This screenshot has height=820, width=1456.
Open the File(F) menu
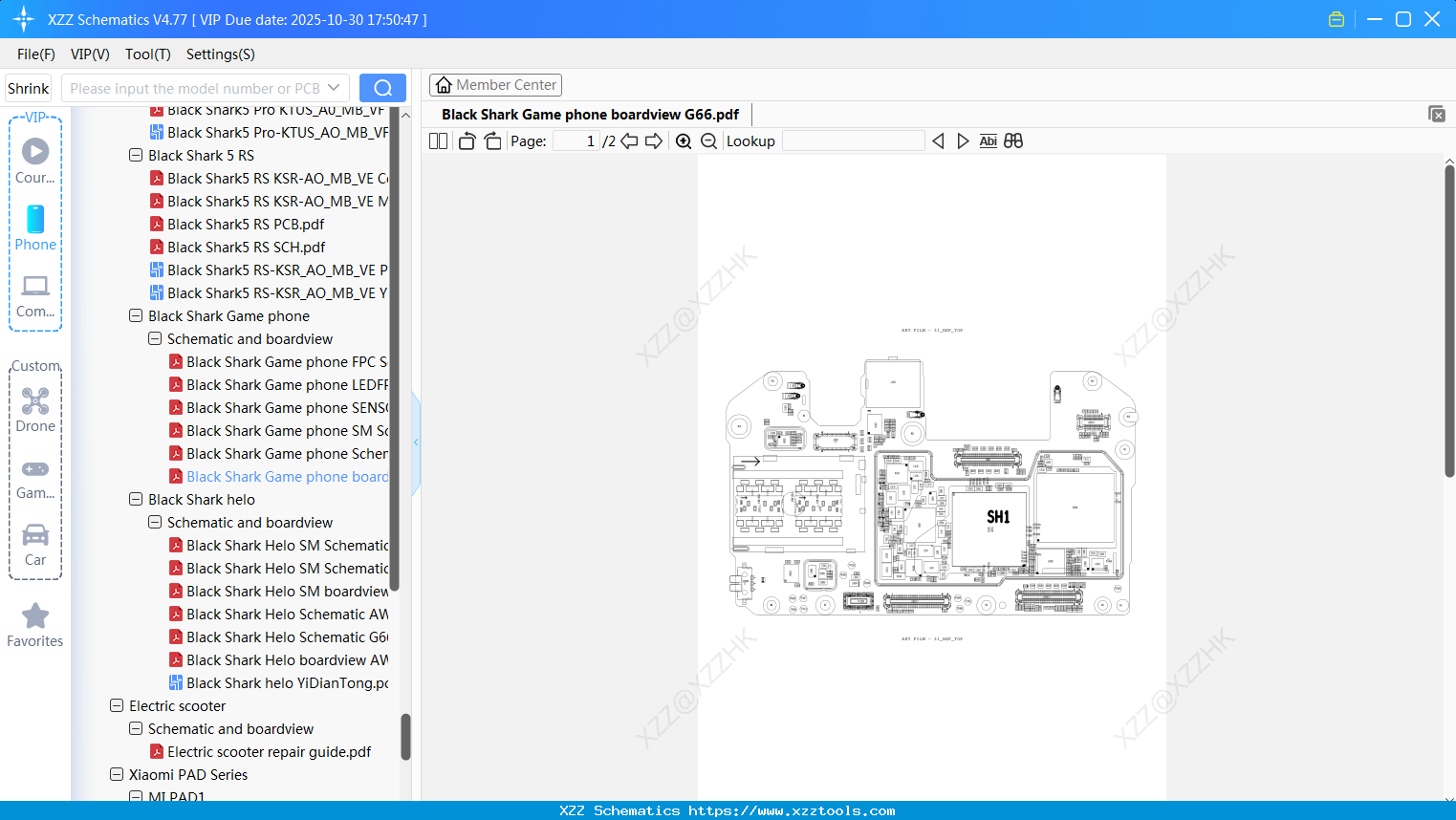pyautogui.click(x=36, y=54)
